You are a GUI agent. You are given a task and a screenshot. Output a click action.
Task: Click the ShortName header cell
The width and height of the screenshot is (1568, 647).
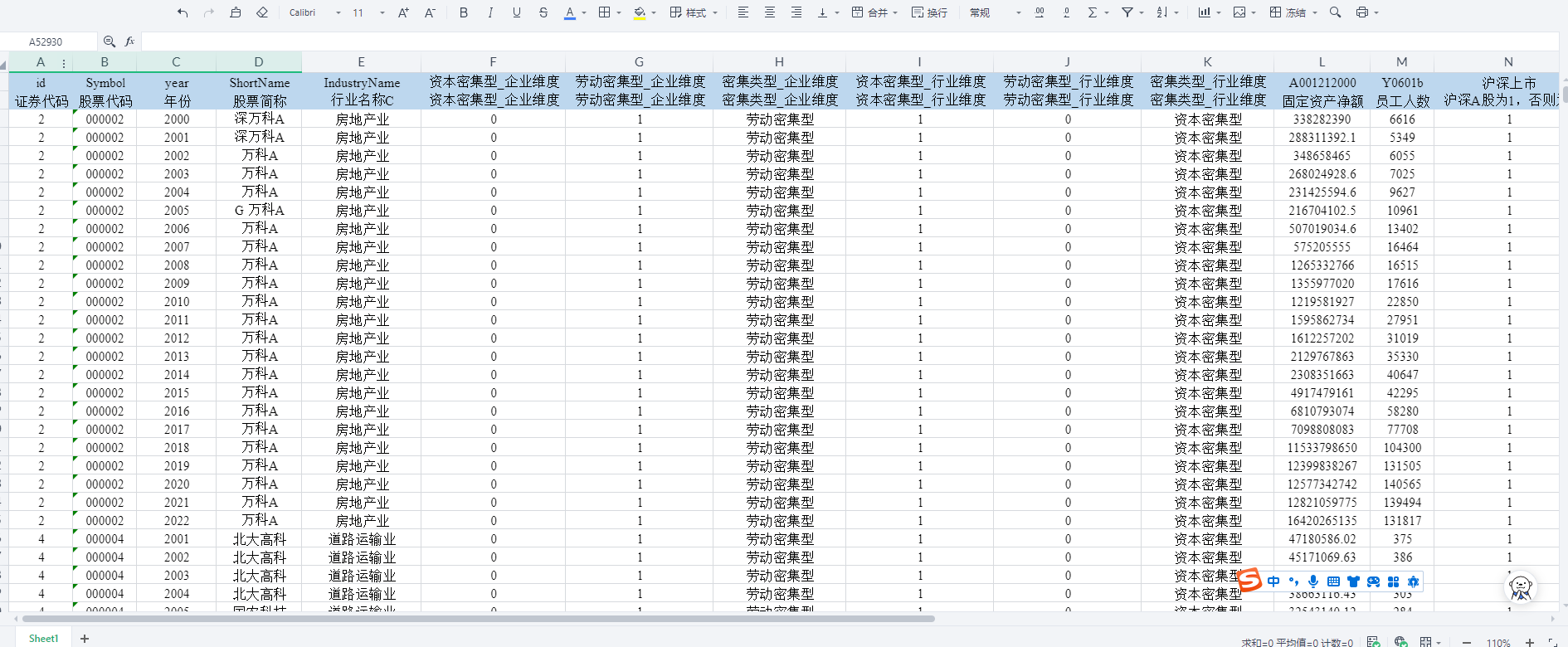[260, 83]
